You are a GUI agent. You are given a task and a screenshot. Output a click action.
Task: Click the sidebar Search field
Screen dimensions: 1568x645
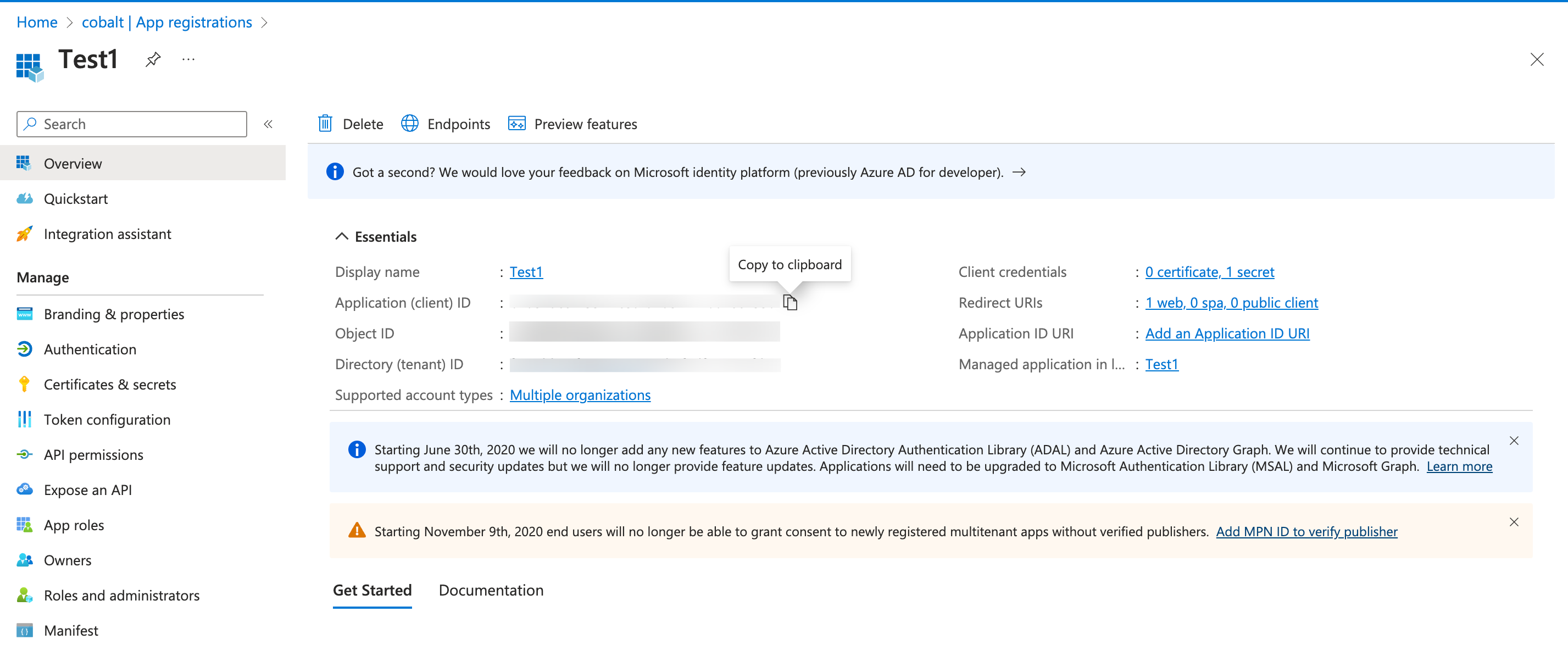131,124
